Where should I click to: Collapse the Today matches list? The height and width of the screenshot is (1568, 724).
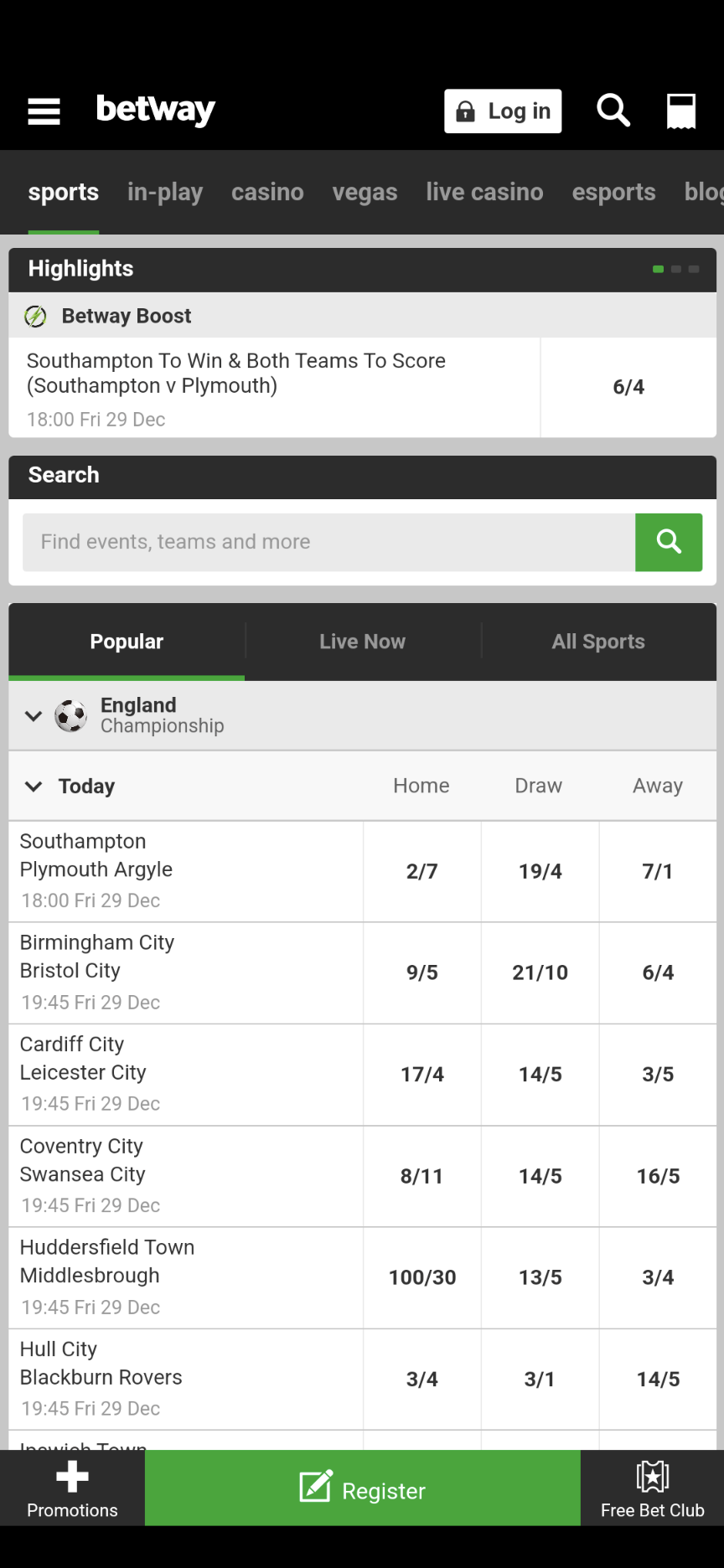click(34, 787)
